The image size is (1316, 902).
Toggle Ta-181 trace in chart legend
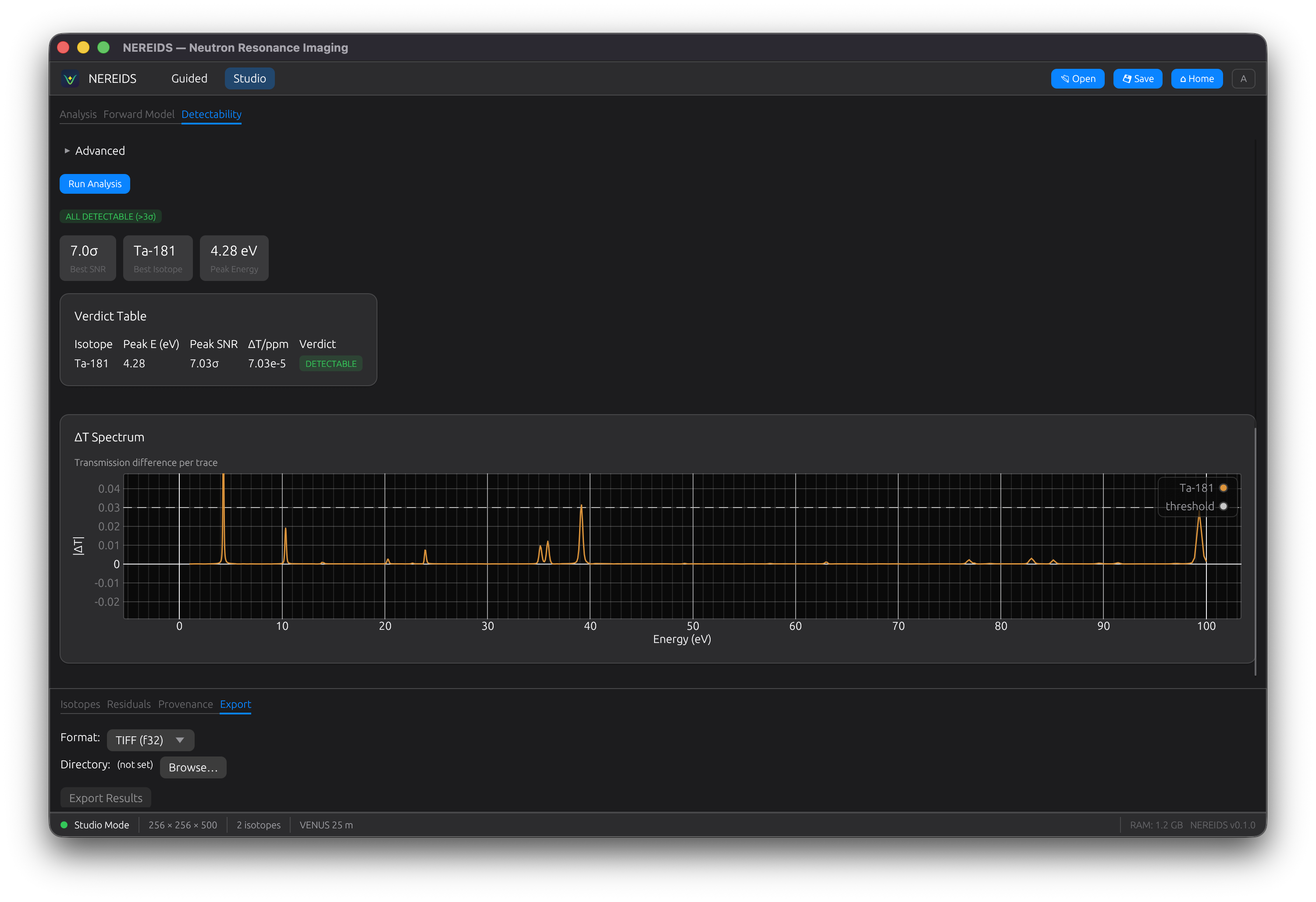1202,488
